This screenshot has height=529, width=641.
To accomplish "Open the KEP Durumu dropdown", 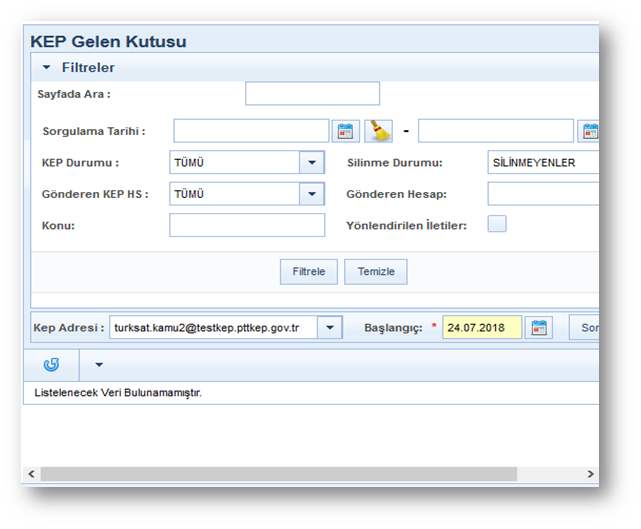I will pos(311,163).
